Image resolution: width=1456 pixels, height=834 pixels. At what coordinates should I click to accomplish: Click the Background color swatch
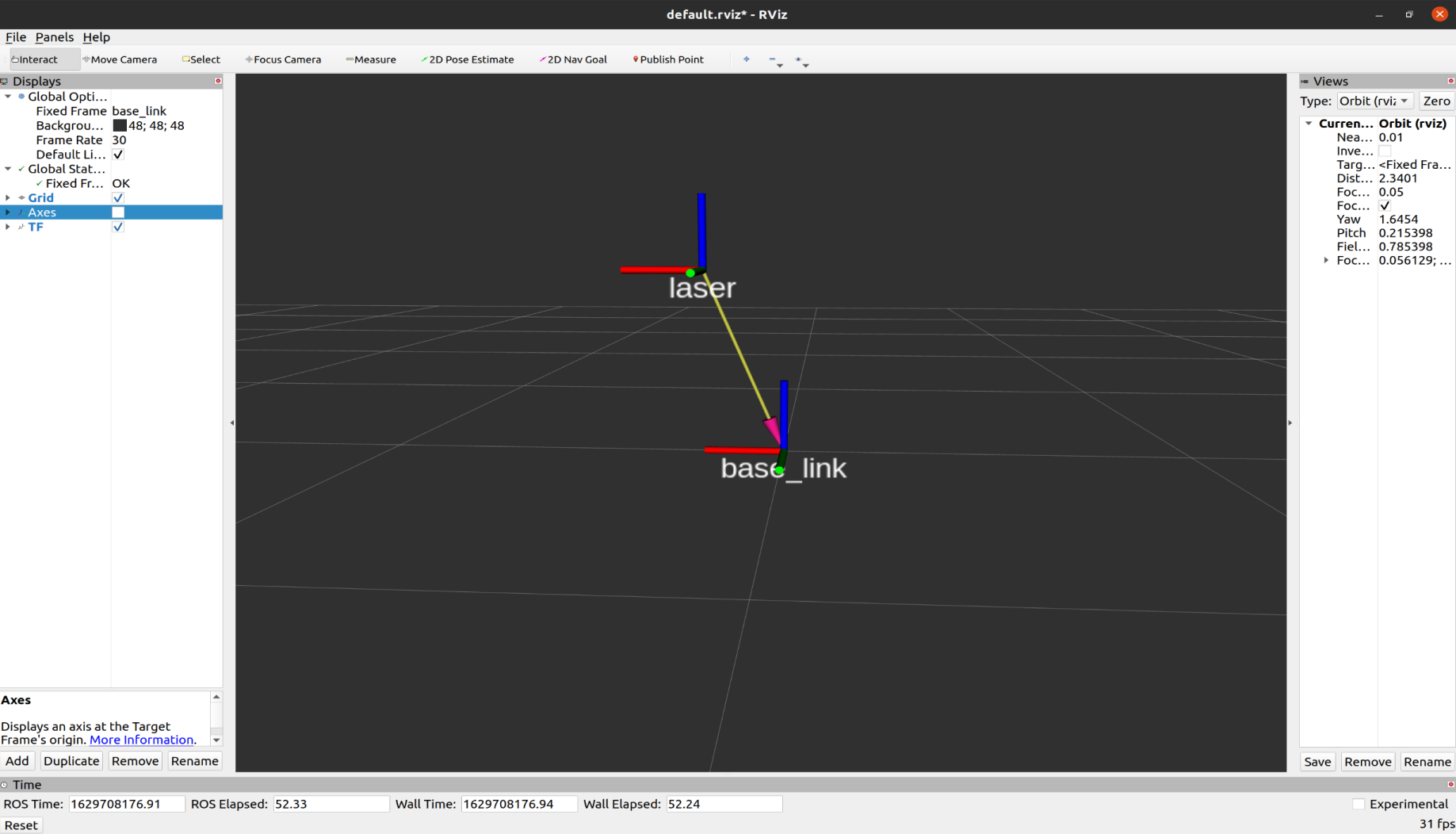[x=120, y=125]
